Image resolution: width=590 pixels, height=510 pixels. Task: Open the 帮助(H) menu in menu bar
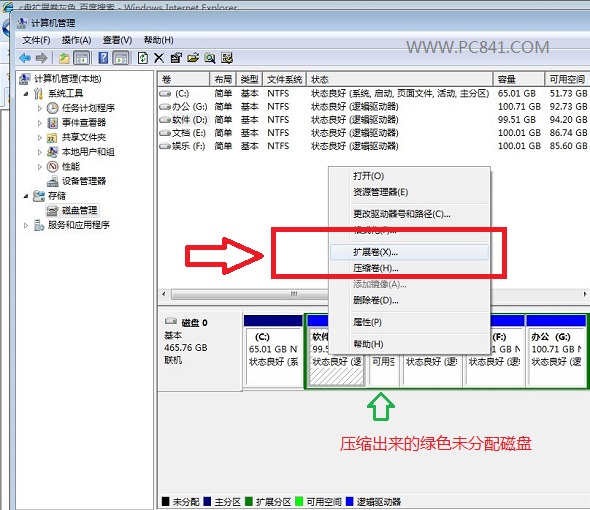point(158,40)
